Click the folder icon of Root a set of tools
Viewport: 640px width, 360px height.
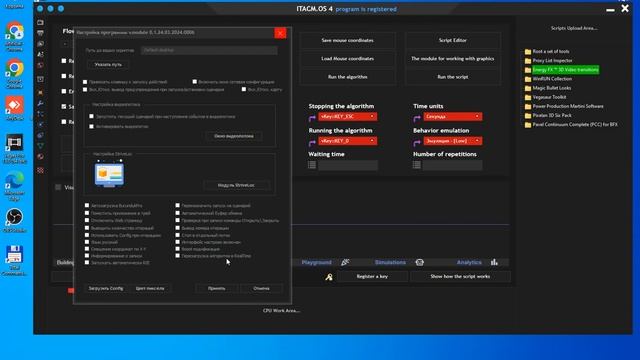point(528,52)
